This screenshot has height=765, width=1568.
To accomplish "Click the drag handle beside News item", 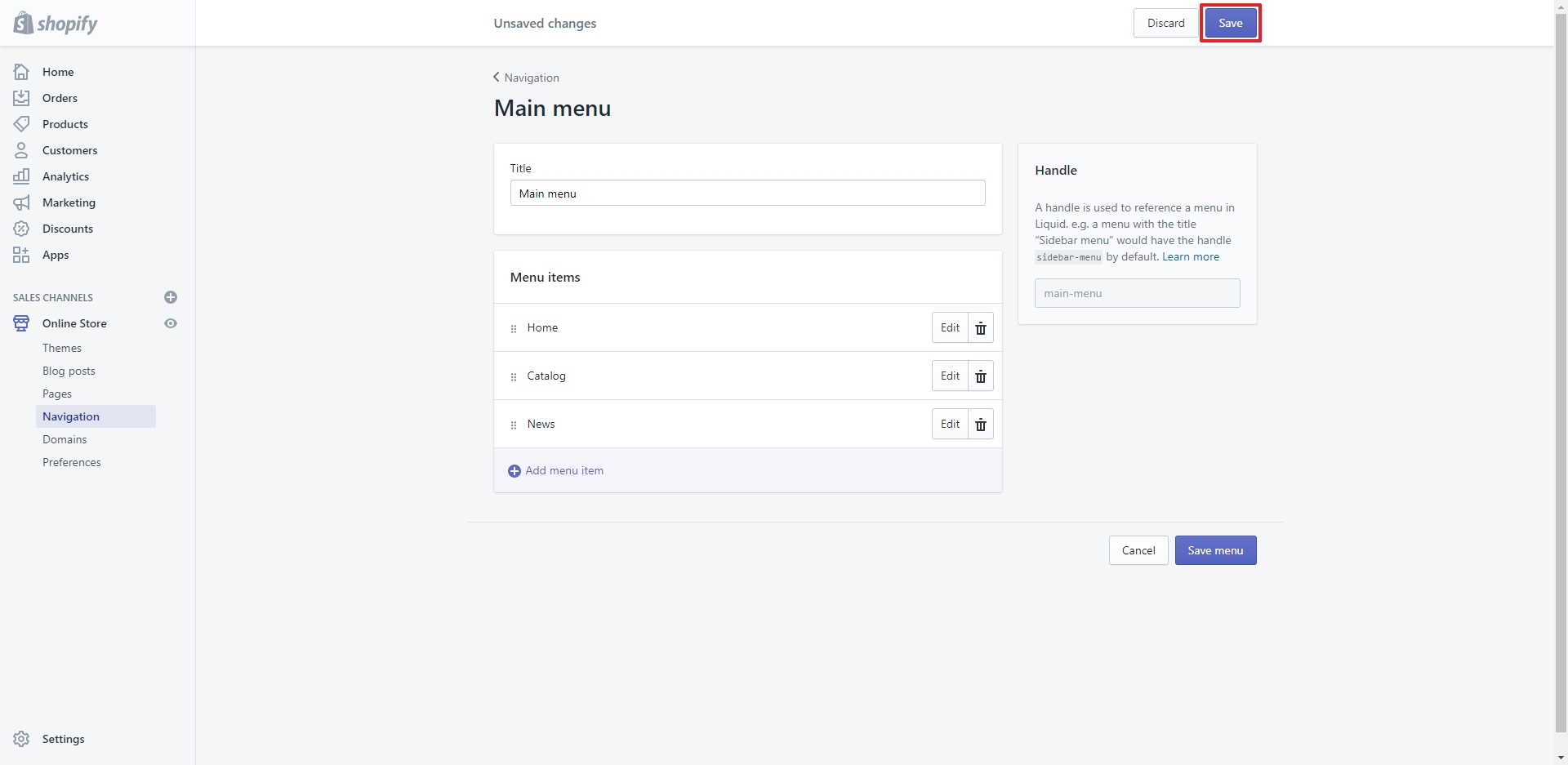I will click(x=514, y=425).
